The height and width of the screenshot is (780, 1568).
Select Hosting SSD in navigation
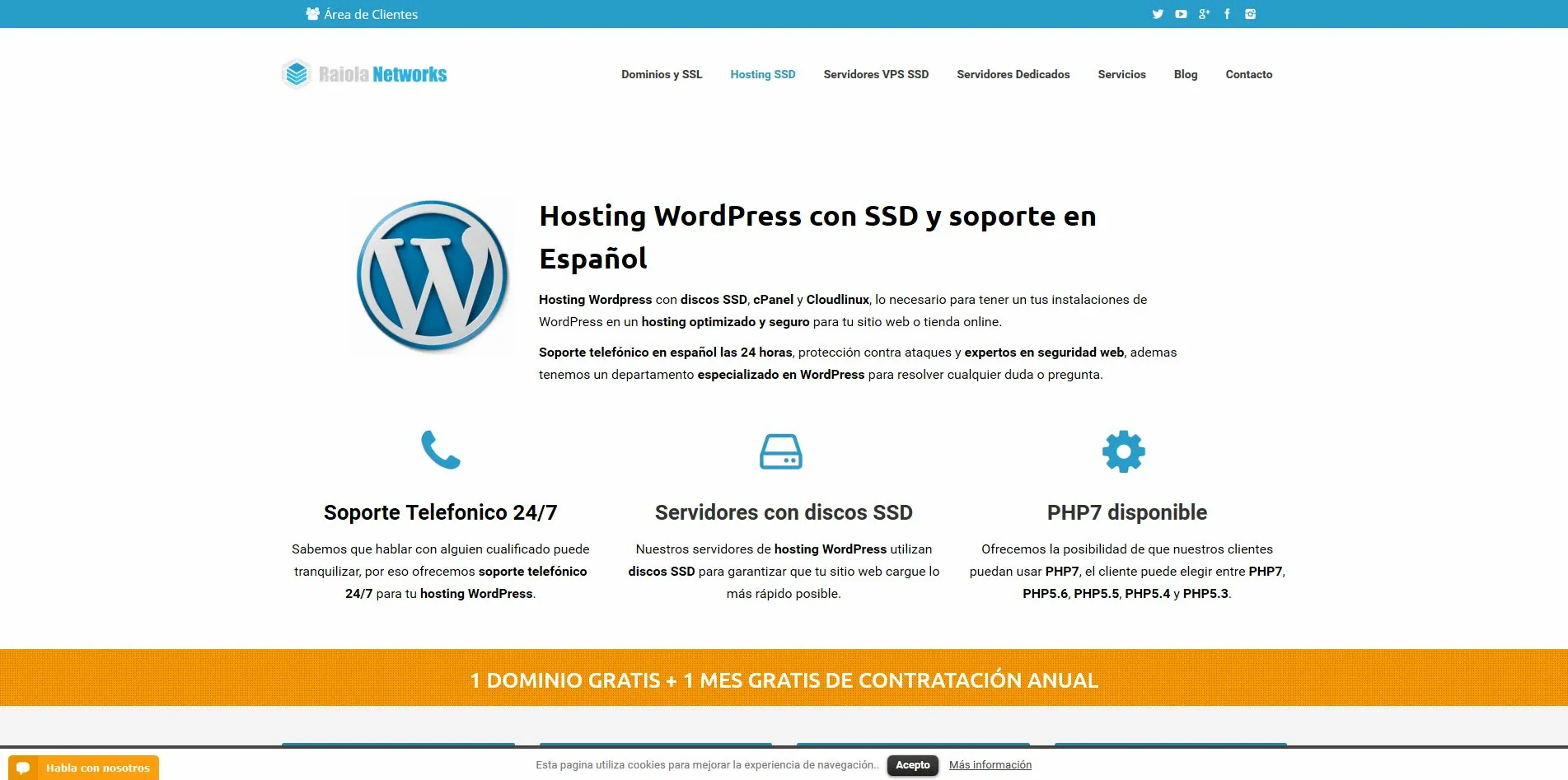point(762,74)
